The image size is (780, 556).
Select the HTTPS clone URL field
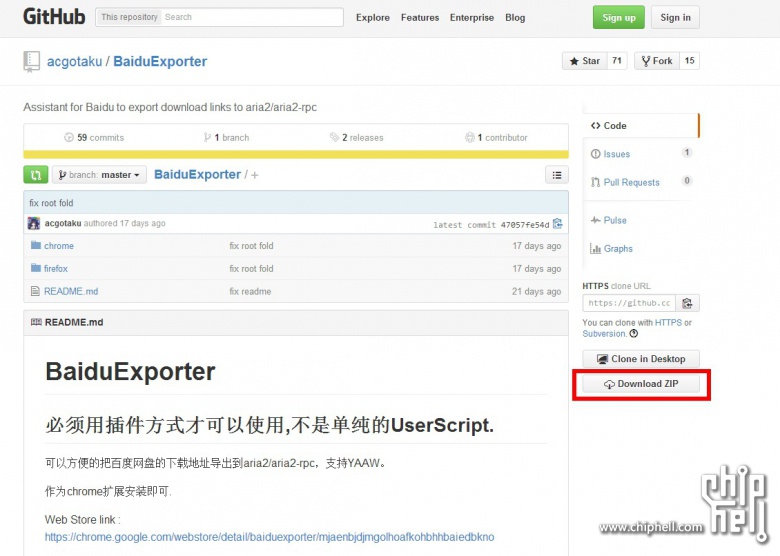(629, 303)
